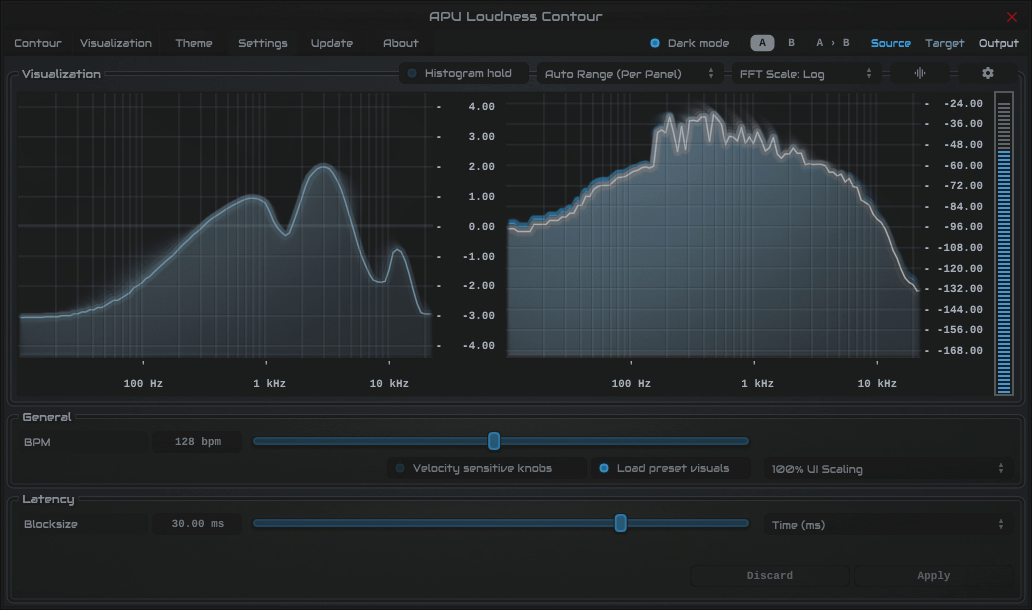
Task: Open the Time (ms) blocksize unit dropdown
Action: click(888, 525)
